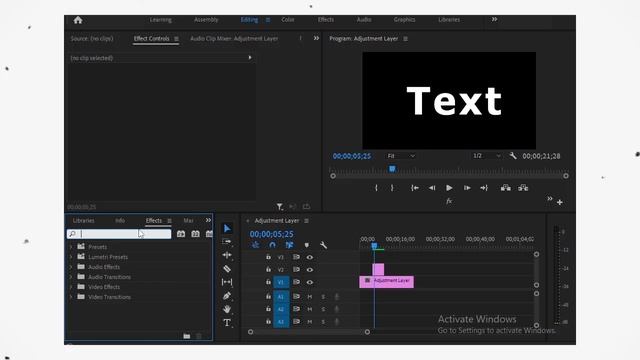Expand the Video Transitions folder

[x=71, y=297]
